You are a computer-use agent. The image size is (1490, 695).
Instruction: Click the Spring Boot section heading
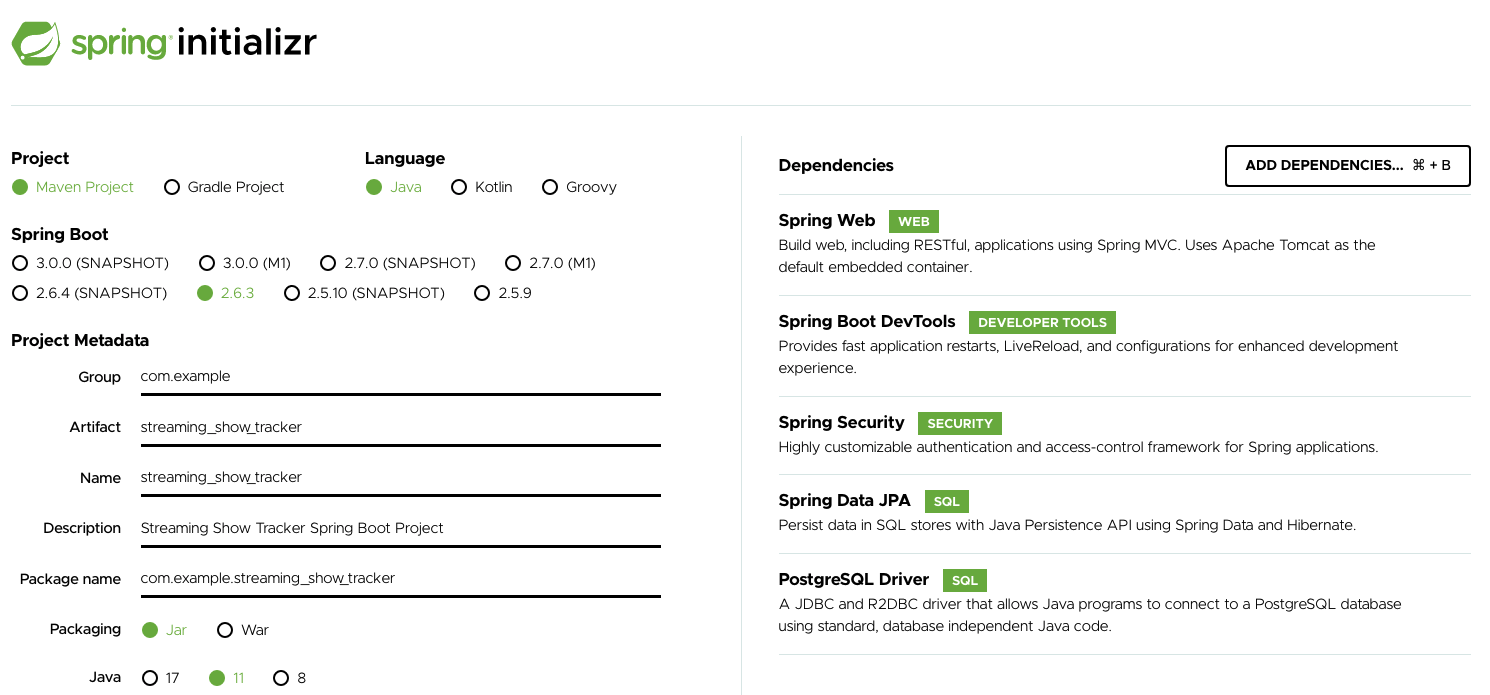pos(60,235)
